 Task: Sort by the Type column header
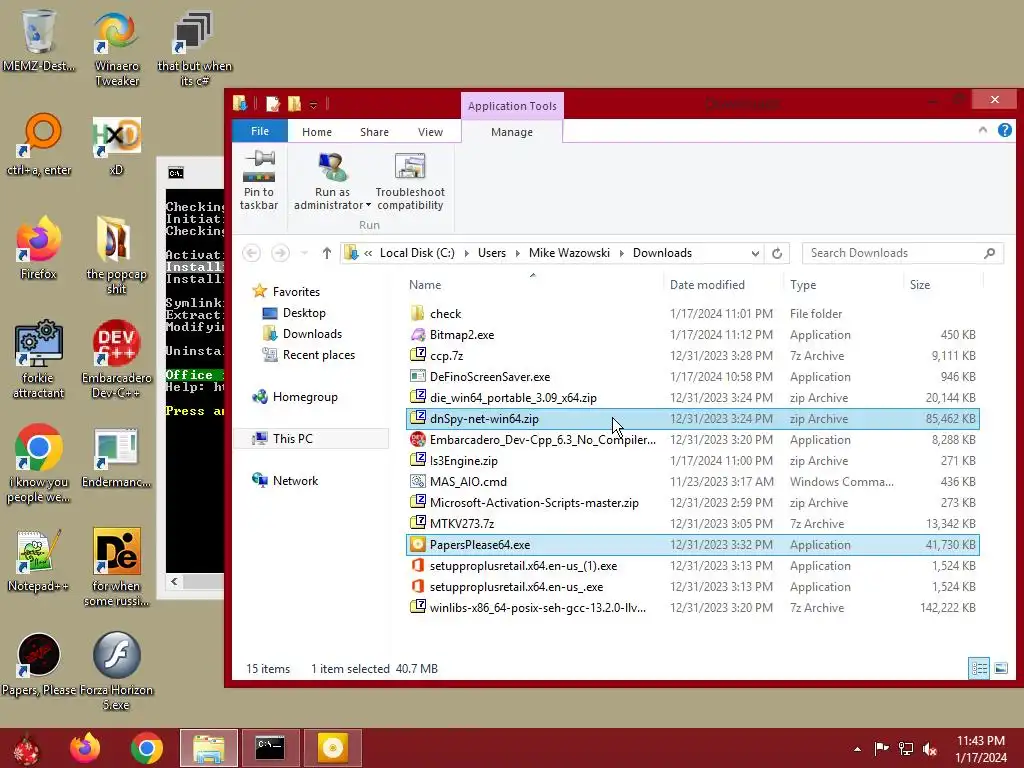803,285
